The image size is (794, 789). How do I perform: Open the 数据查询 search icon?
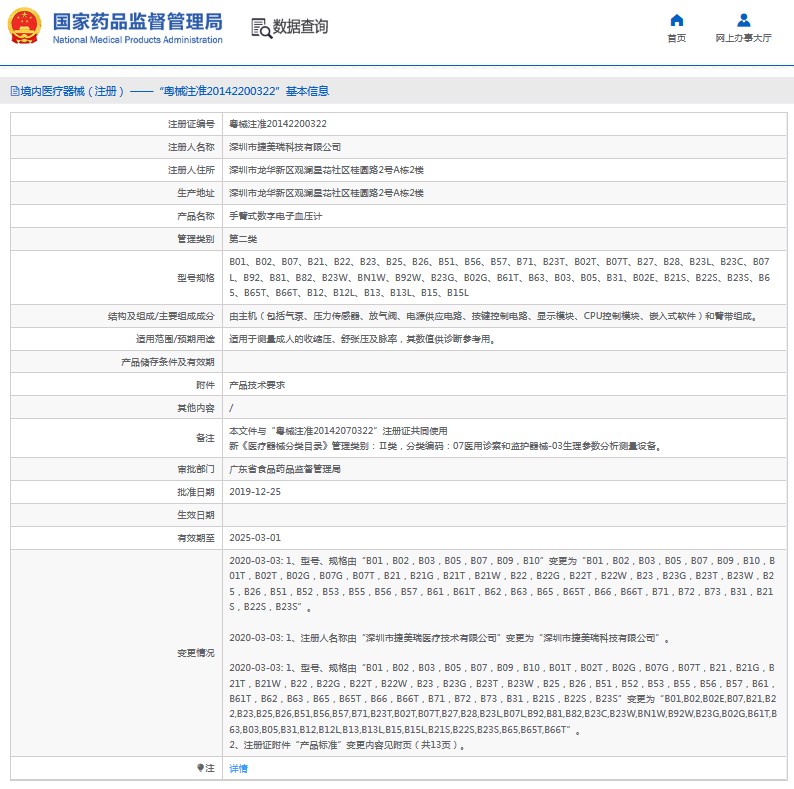pos(261,28)
